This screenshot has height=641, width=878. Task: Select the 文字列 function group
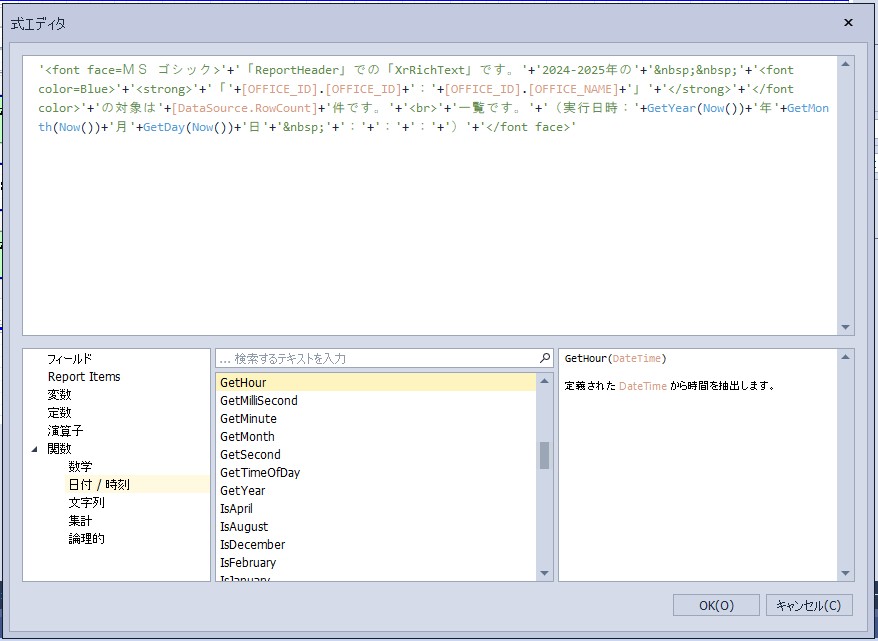click(x=86, y=503)
